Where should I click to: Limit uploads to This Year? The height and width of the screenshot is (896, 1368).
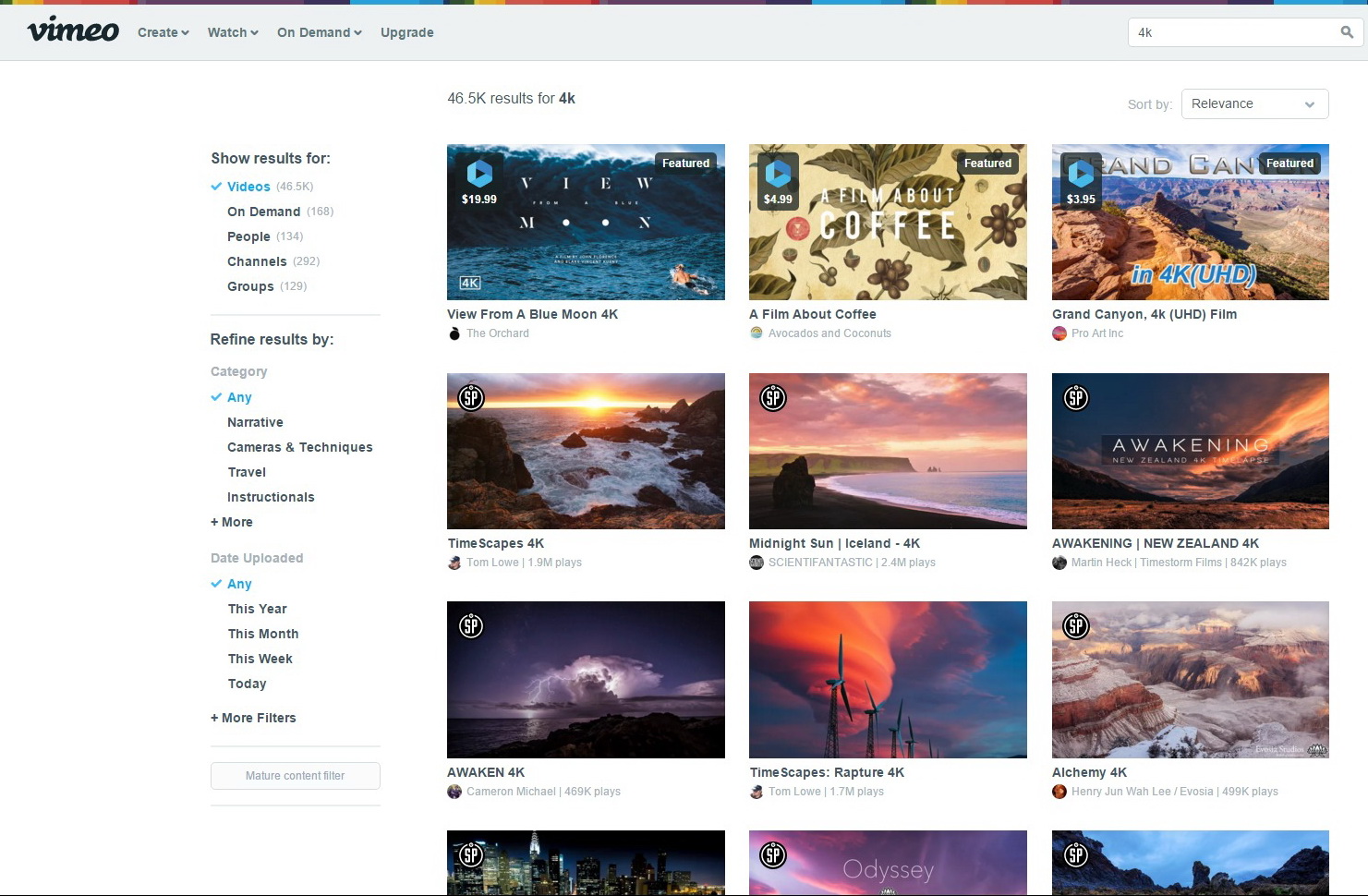(258, 609)
